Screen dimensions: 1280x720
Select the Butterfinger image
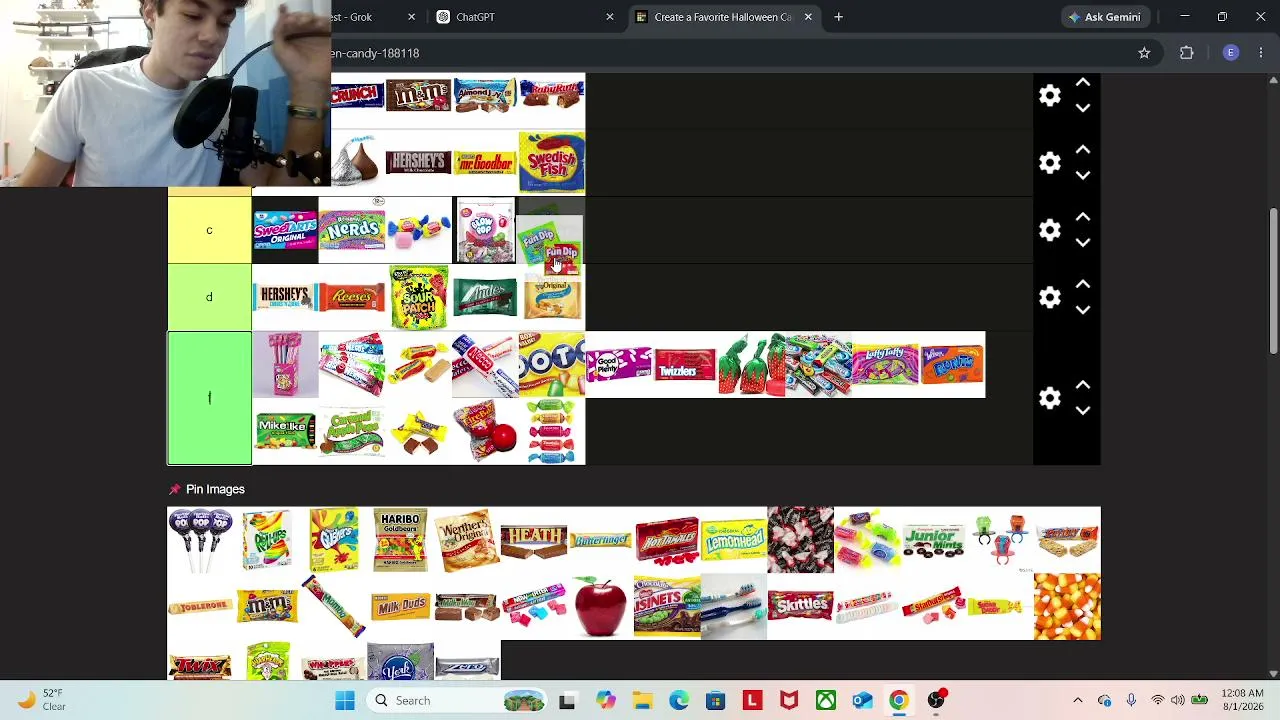click(x=600, y=540)
